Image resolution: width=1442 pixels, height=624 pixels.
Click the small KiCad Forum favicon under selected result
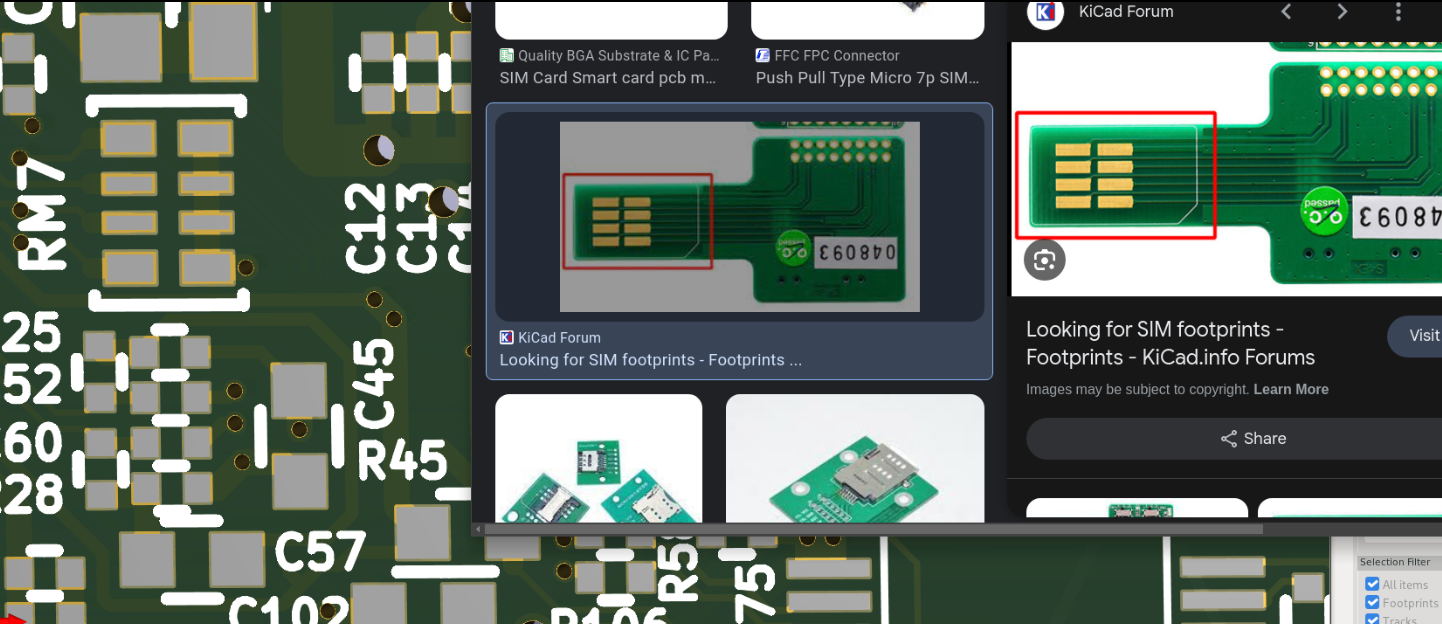pyautogui.click(x=507, y=338)
